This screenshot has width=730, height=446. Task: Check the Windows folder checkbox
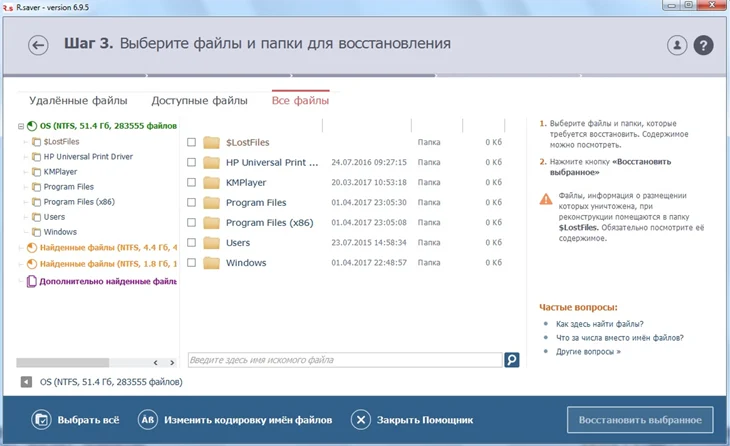pyautogui.click(x=191, y=262)
